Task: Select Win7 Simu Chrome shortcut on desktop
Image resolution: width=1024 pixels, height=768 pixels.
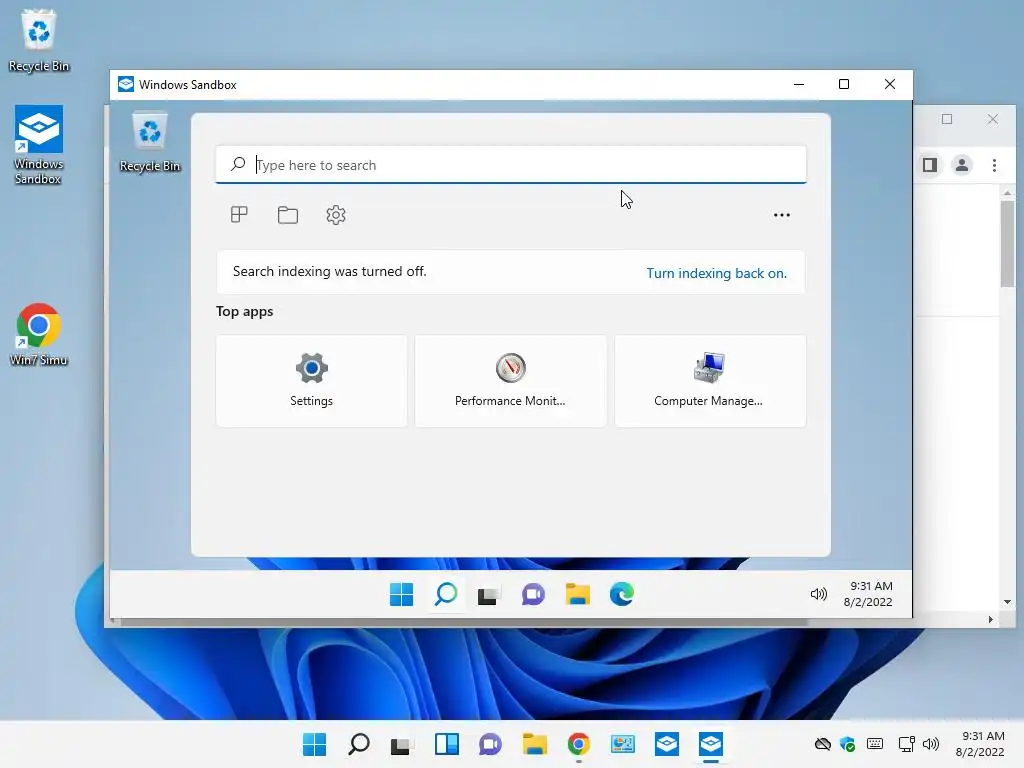Action: click(39, 334)
